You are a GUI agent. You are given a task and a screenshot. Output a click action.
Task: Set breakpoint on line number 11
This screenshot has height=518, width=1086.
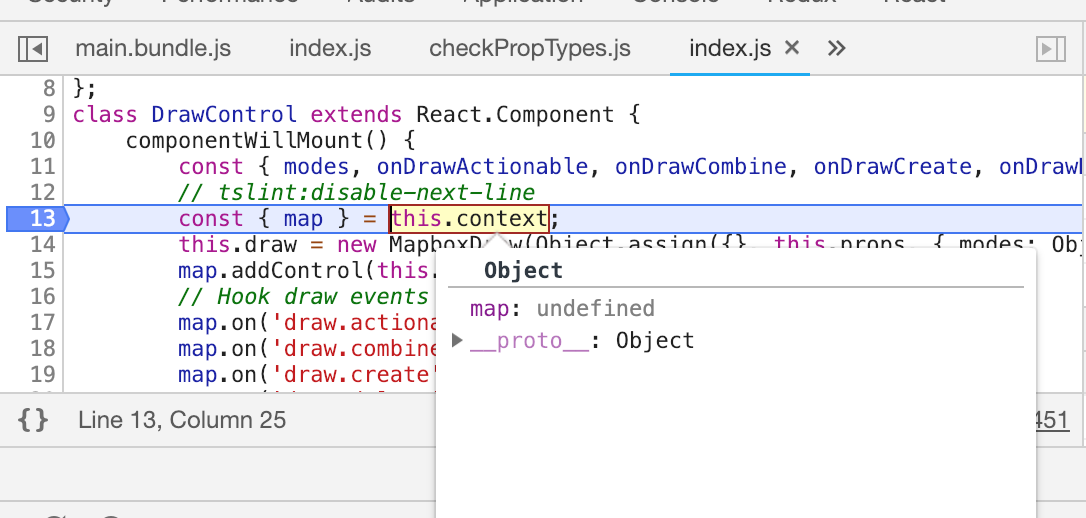(x=42, y=167)
